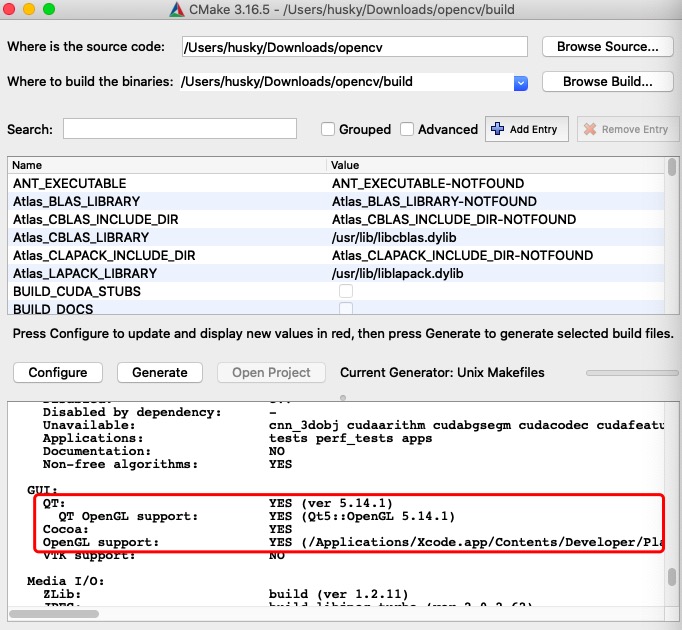Click the build binaries path field
The image size is (682, 630).
click(x=346, y=82)
